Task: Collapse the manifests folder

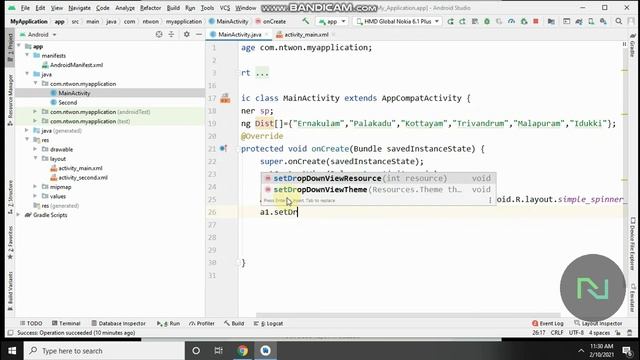Action: pos(27,55)
